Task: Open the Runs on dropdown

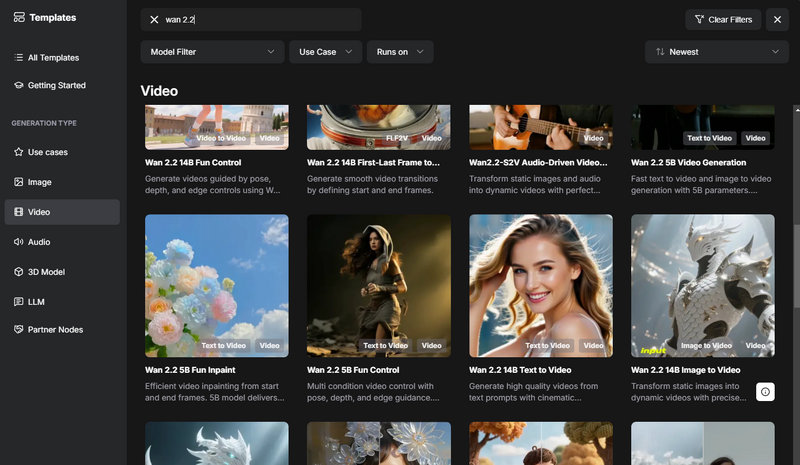Action: 399,52
